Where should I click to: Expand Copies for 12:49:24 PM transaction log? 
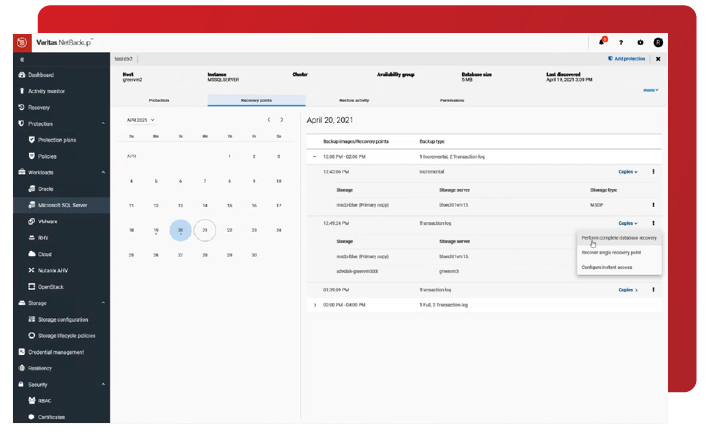628,223
